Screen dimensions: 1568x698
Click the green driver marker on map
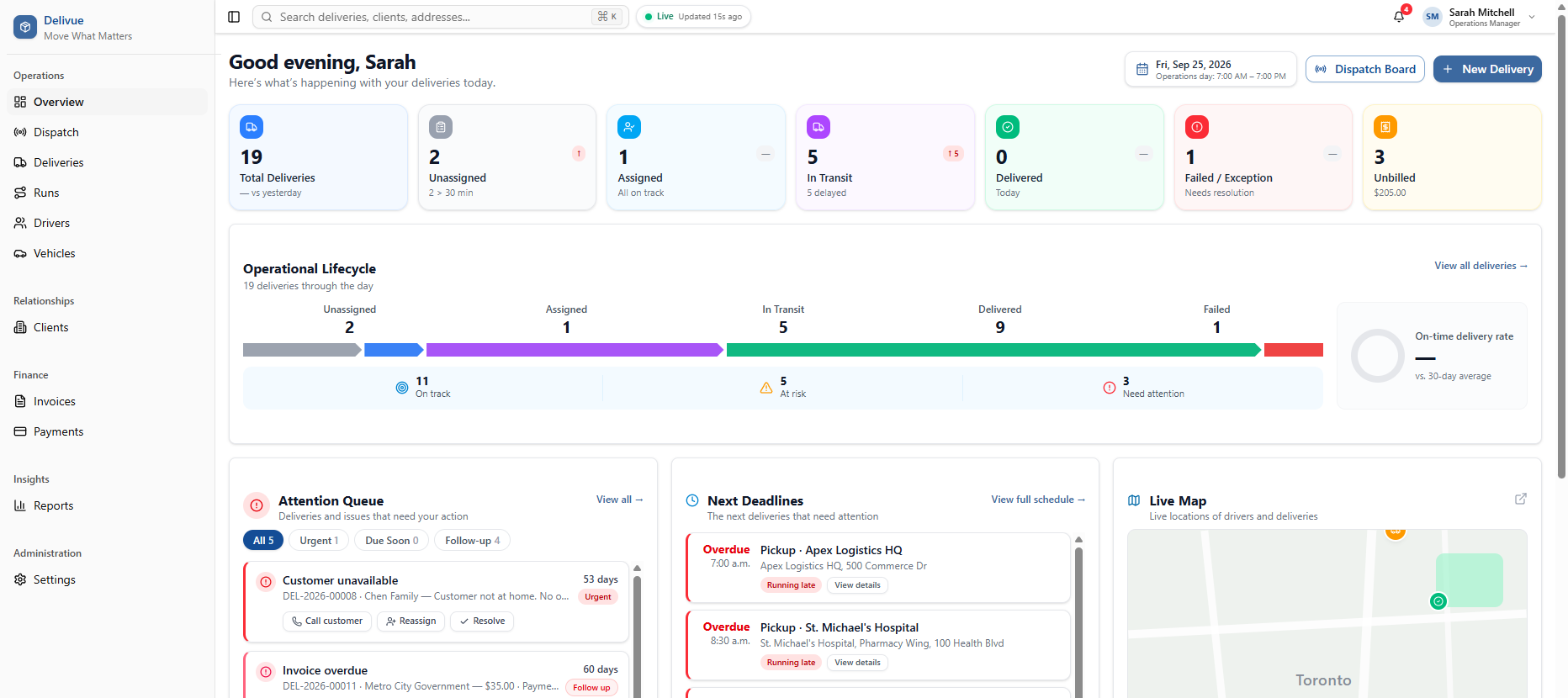1438,601
